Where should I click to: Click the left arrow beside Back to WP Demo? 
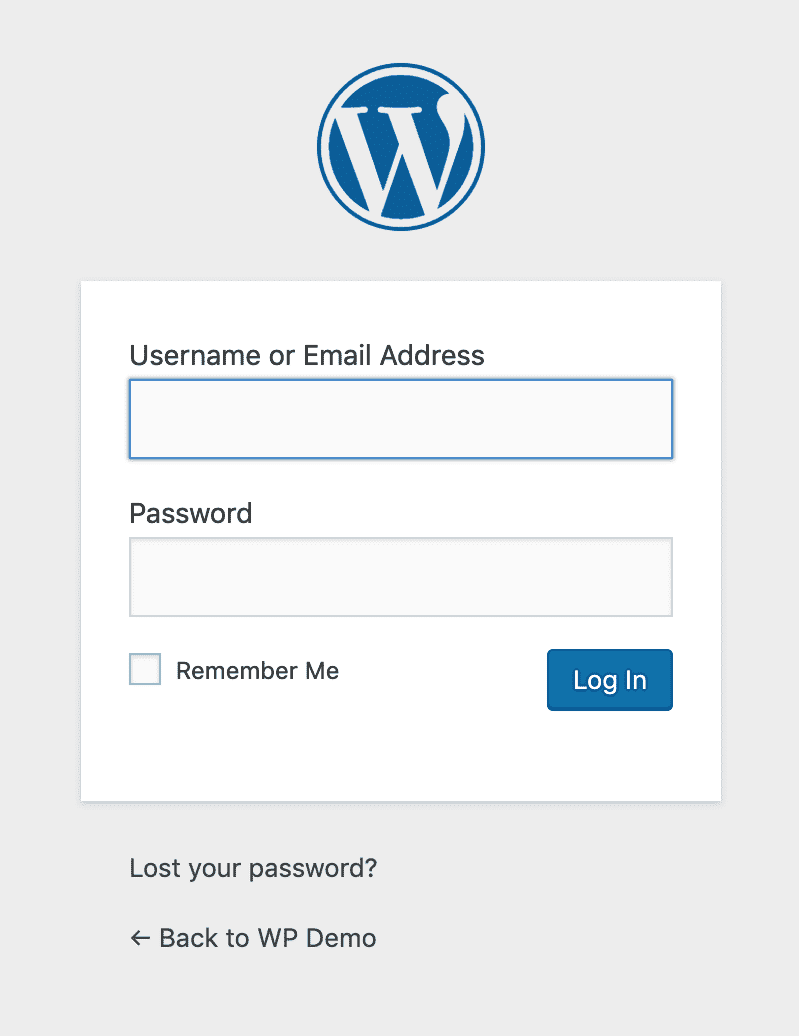pos(139,938)
